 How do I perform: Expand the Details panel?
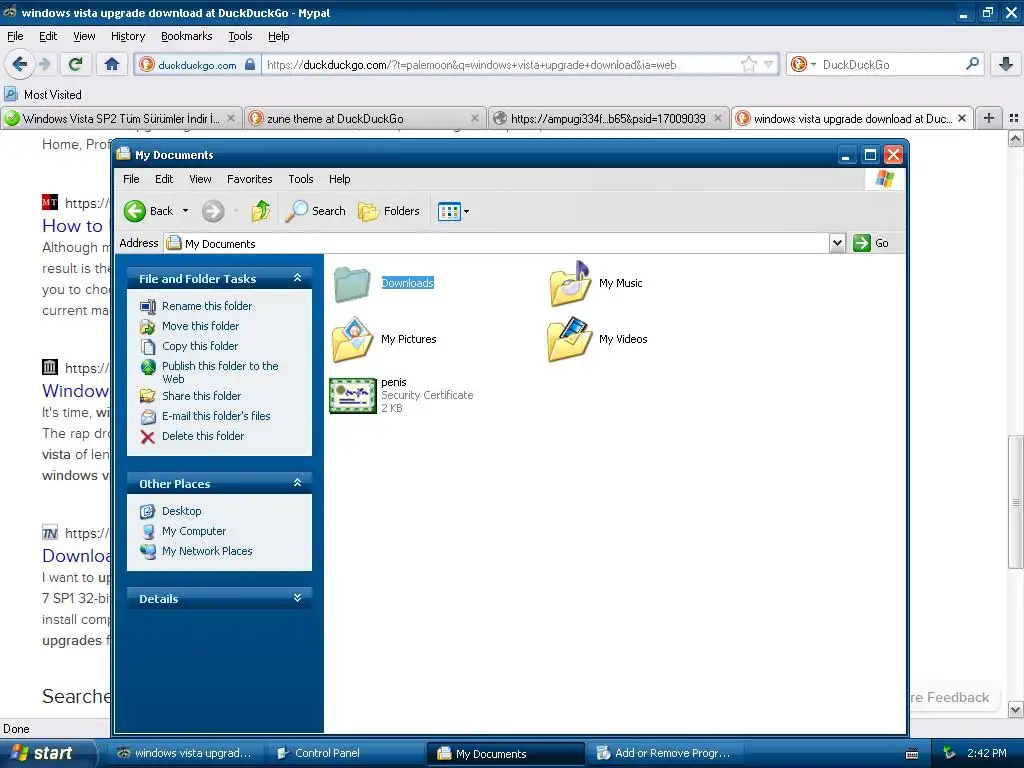297,598
